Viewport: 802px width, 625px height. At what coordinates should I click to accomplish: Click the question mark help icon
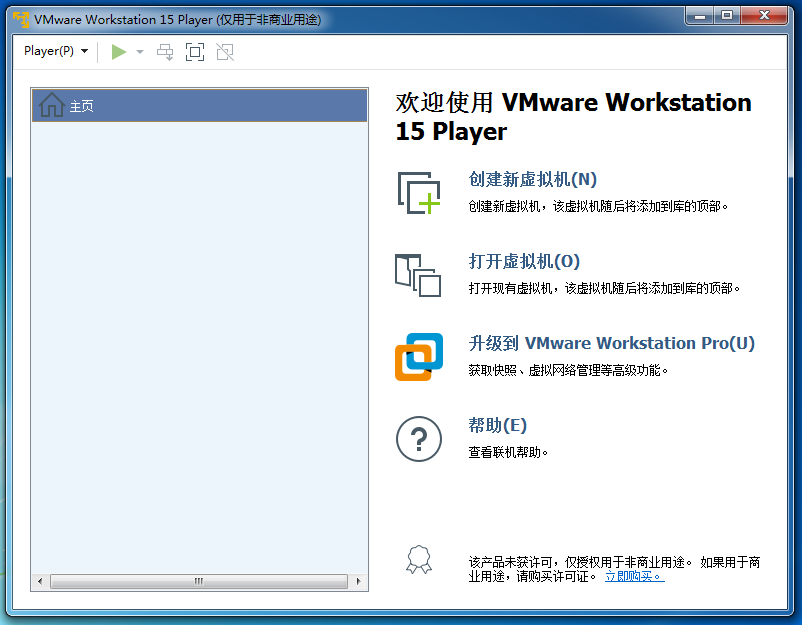point(419,439)
